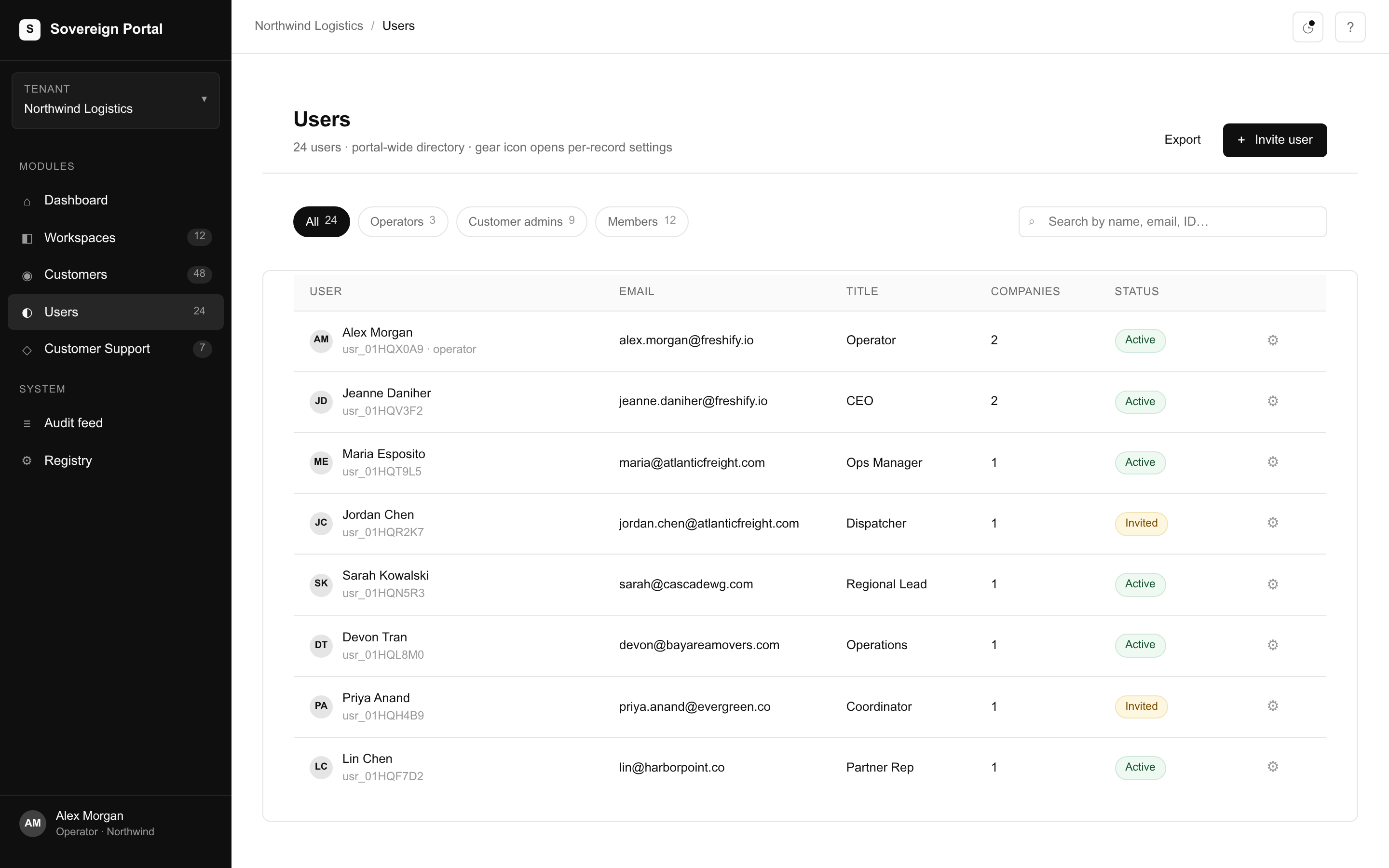This screenshot has height=868, width=1389.
Task: Click the Dispatcher title cell
Action: 876,523
